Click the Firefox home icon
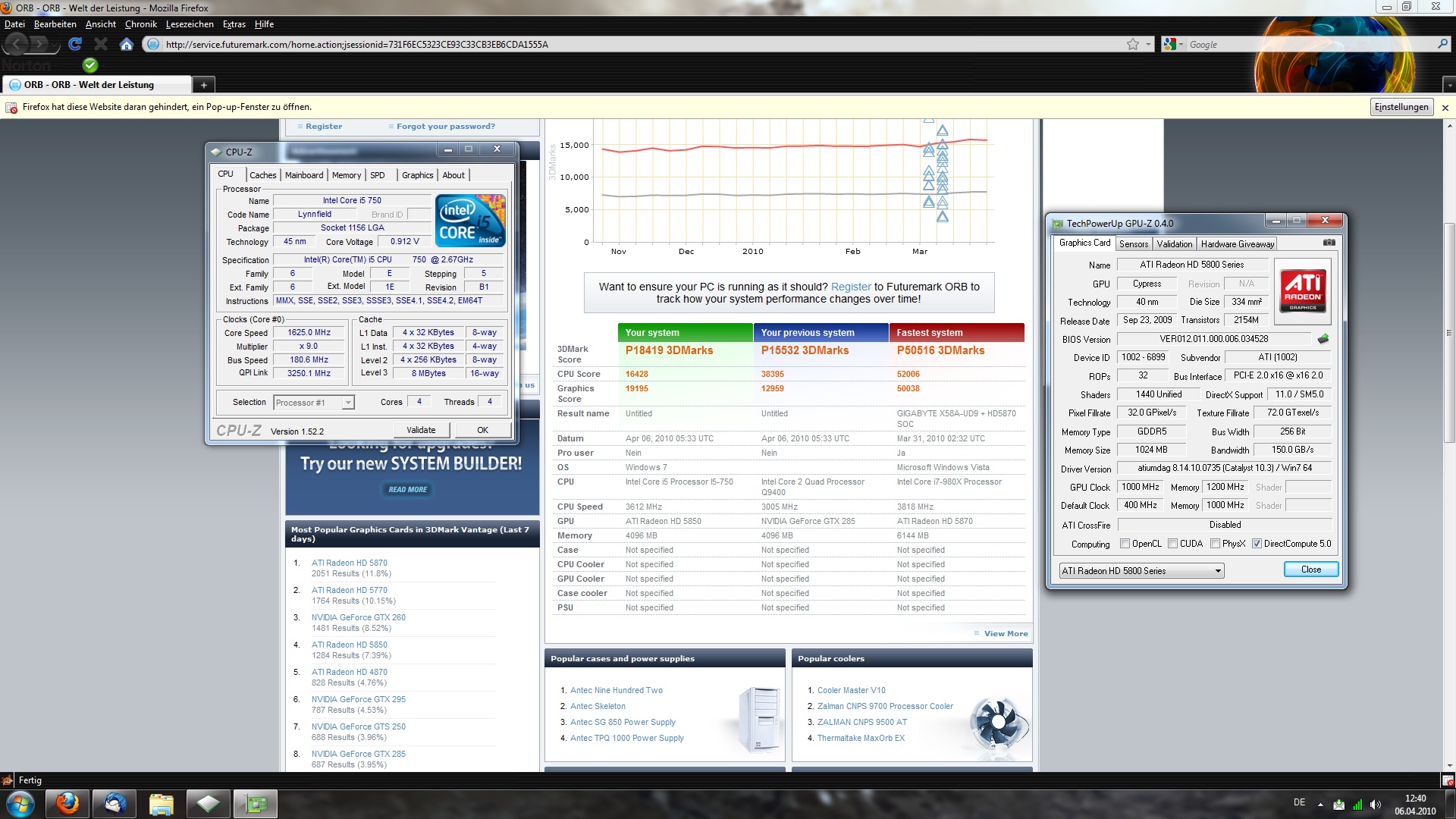The width and height of the screenshot is (1456, 819). click(127, 44)
